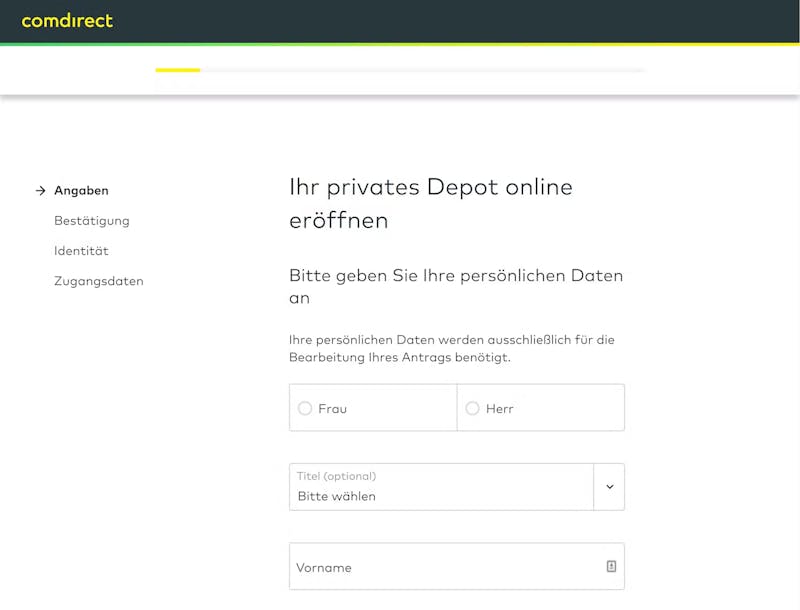This screenshot has width=800, height=610.
Task: Go to the Zugangsdaten step
Action: pos(98,281)
